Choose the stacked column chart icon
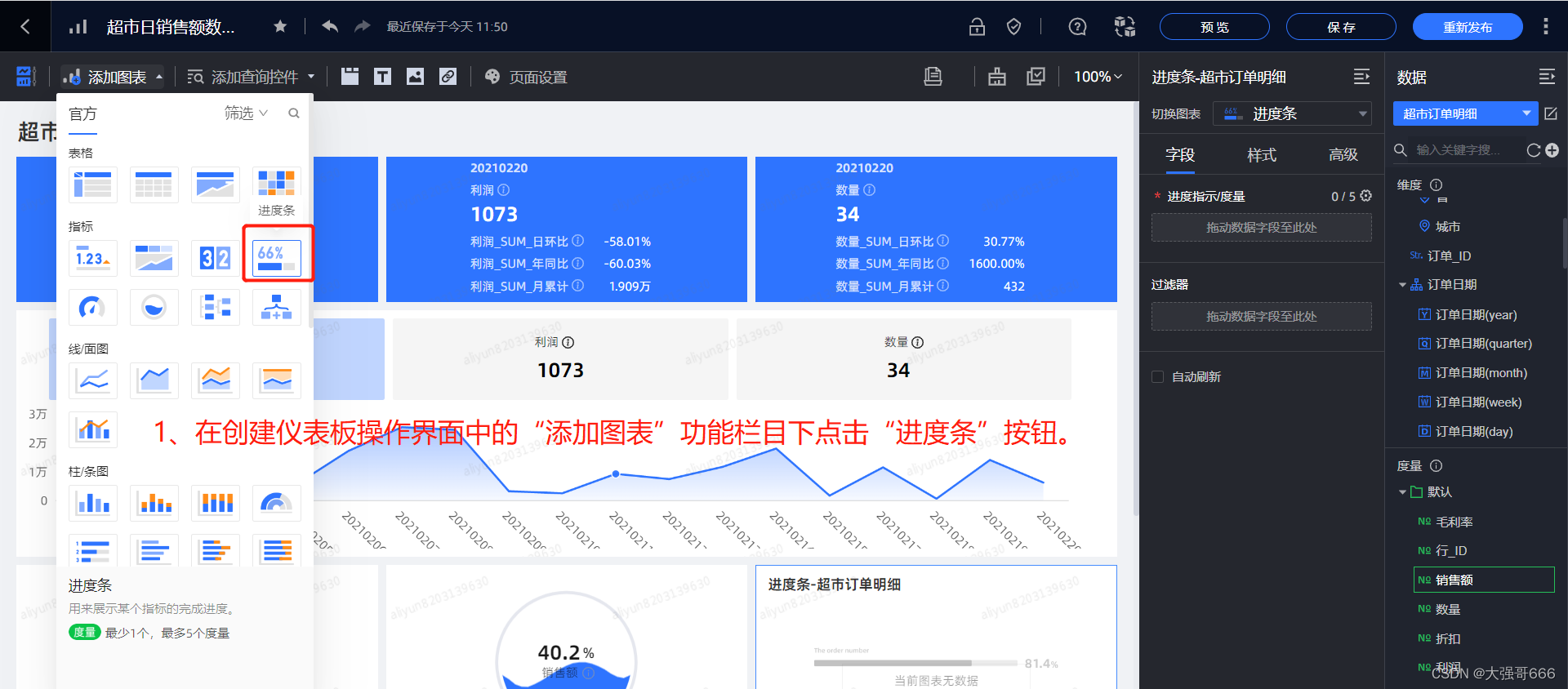1568x689 pixels. tap(154, 504)
